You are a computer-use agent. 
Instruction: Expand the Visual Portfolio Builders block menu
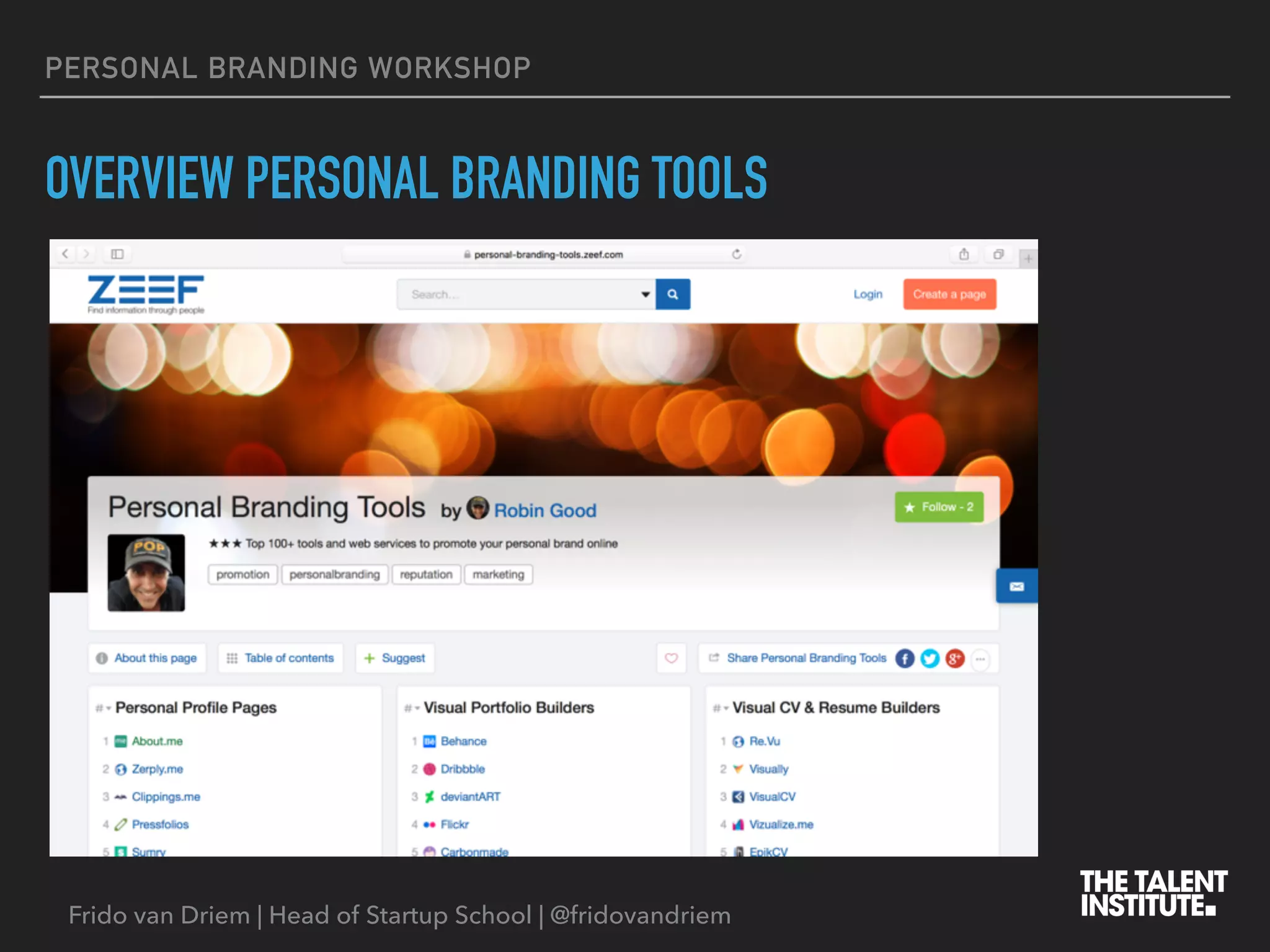tap(412, 708)
